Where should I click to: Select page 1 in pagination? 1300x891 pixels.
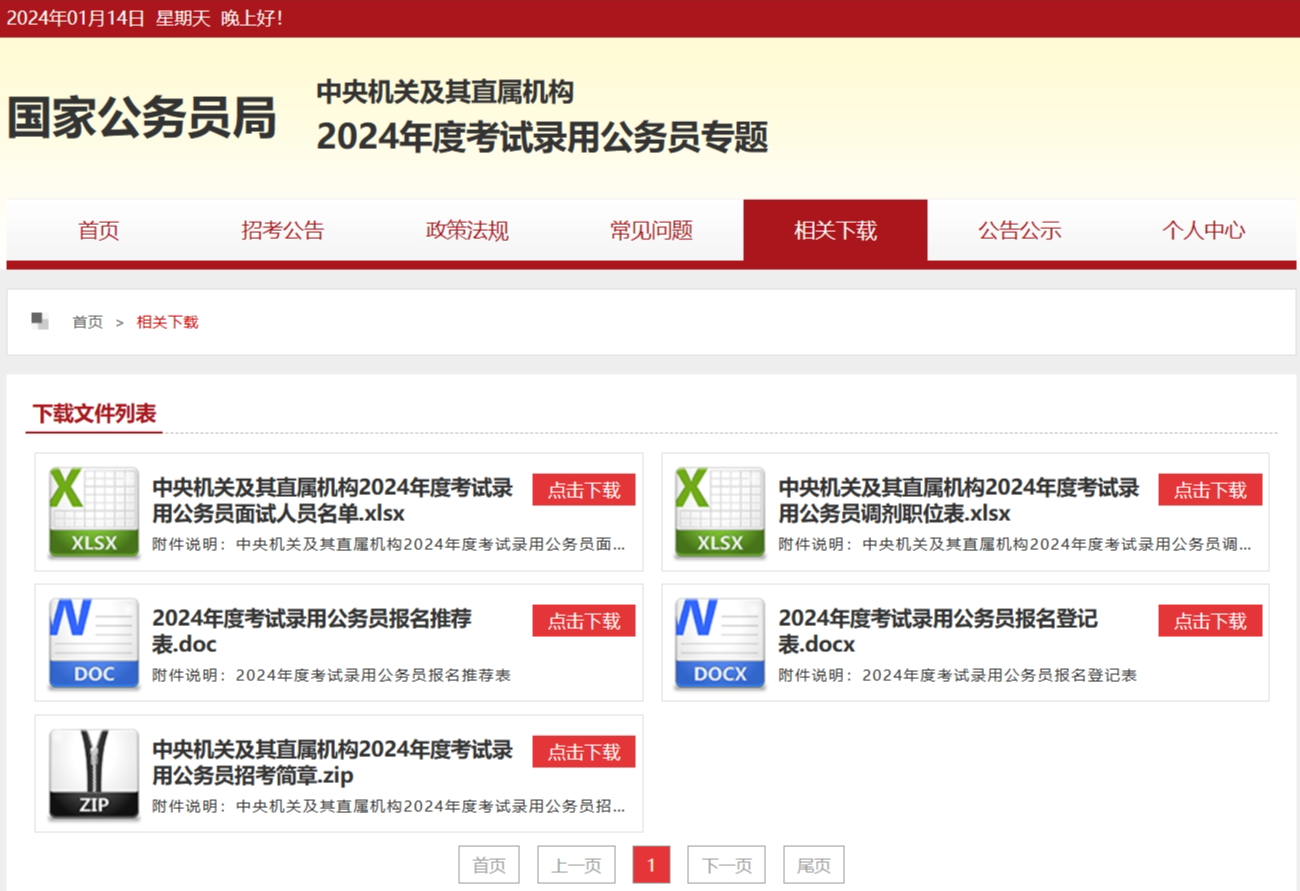pyautogui.click(x=651, y=865)
